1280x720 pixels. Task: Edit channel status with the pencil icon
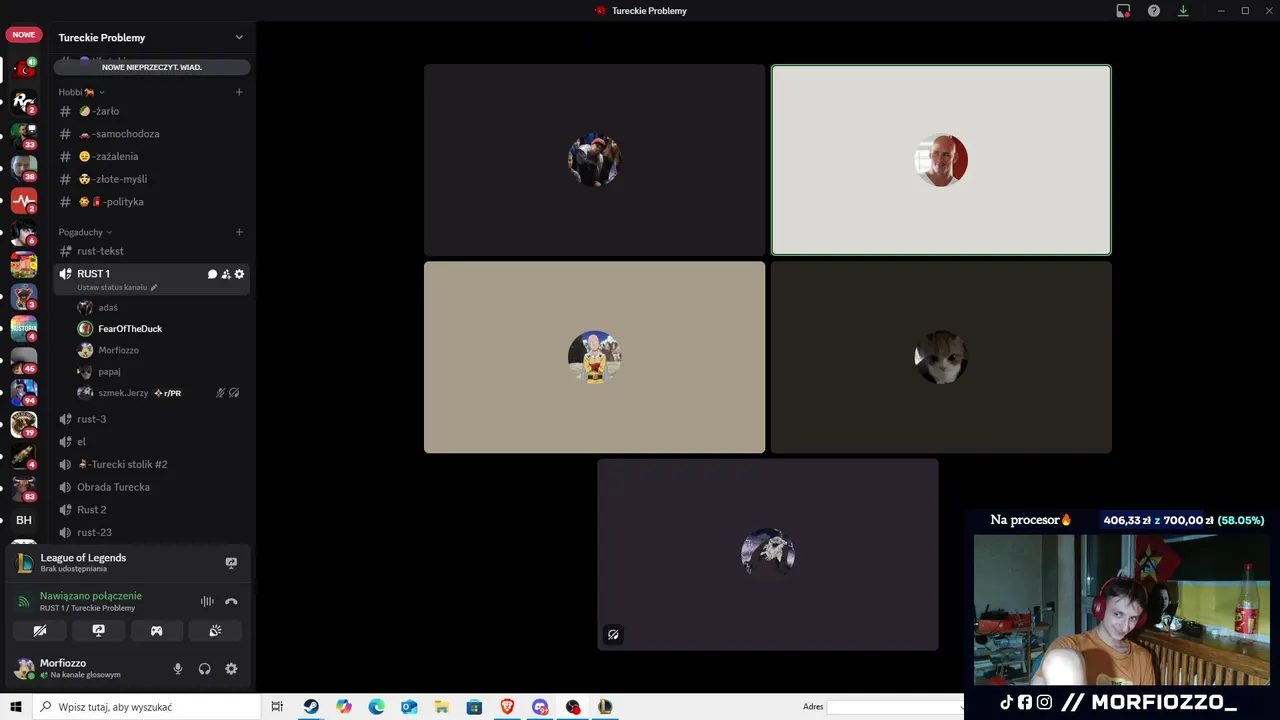[153, 288]
